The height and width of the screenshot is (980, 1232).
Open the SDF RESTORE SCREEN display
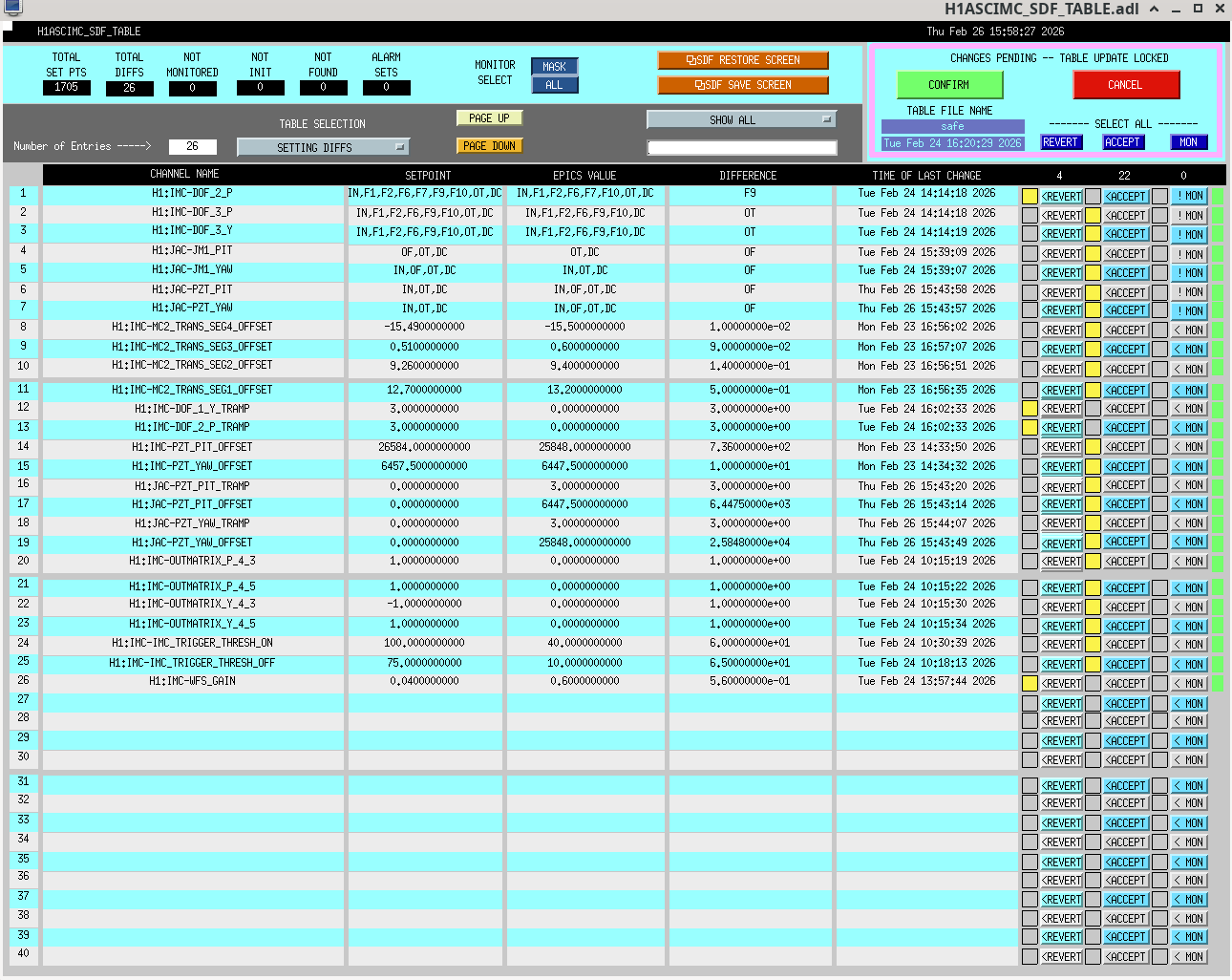tap(743, 60)
